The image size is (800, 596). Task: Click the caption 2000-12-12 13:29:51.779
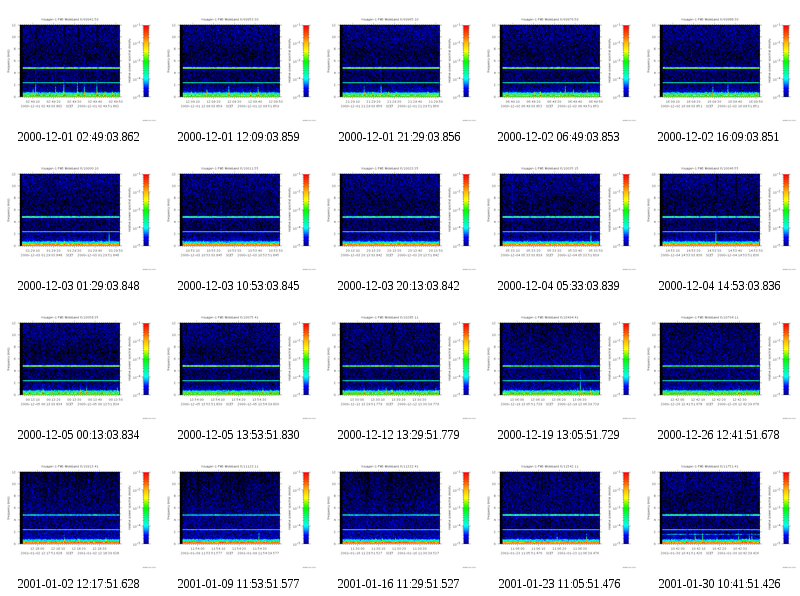398,435
